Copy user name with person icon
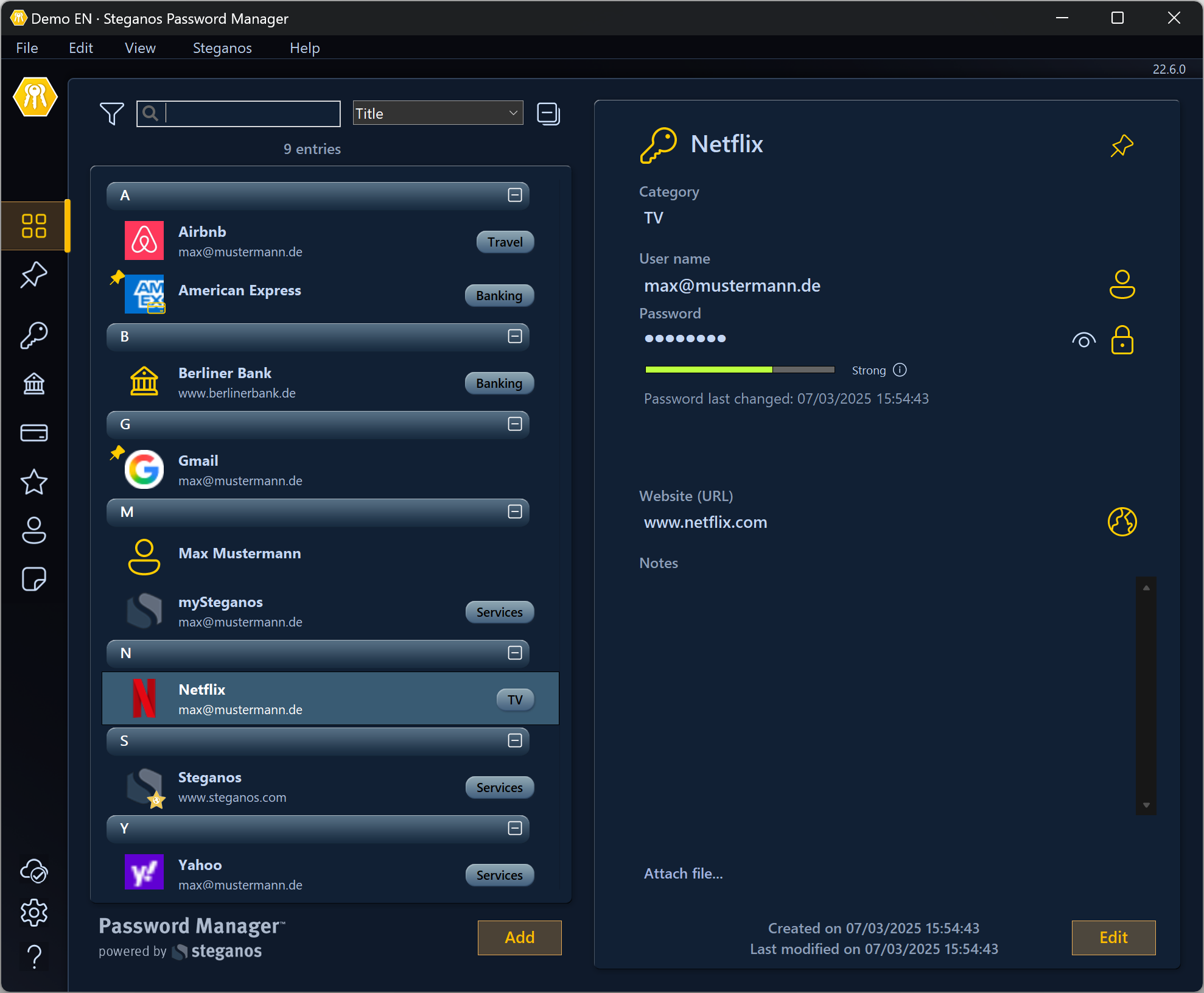This screenshot has height=993, width=1204. click(1122, 284)
